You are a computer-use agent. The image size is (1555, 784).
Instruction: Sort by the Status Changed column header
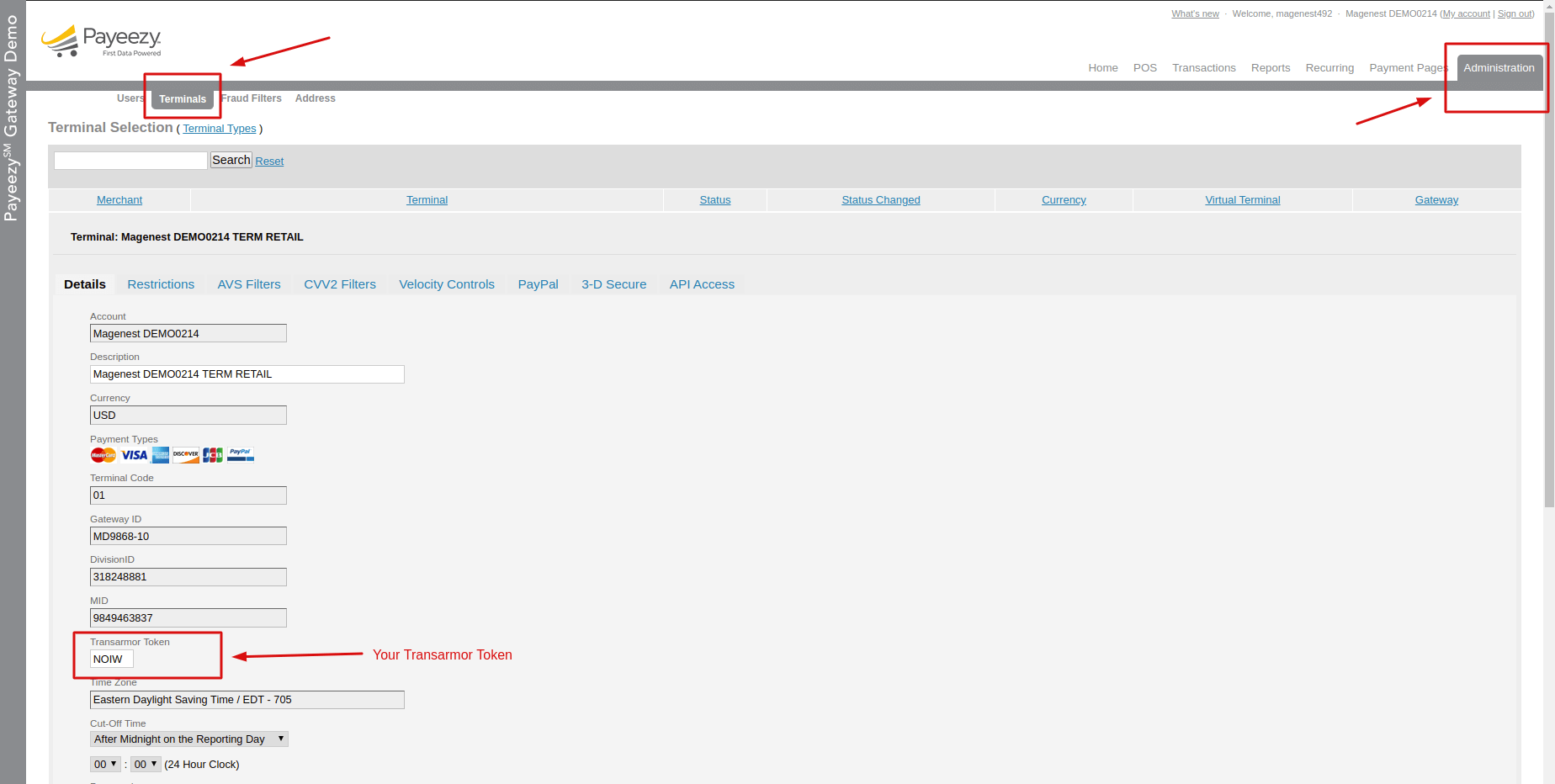coord(881,200)
